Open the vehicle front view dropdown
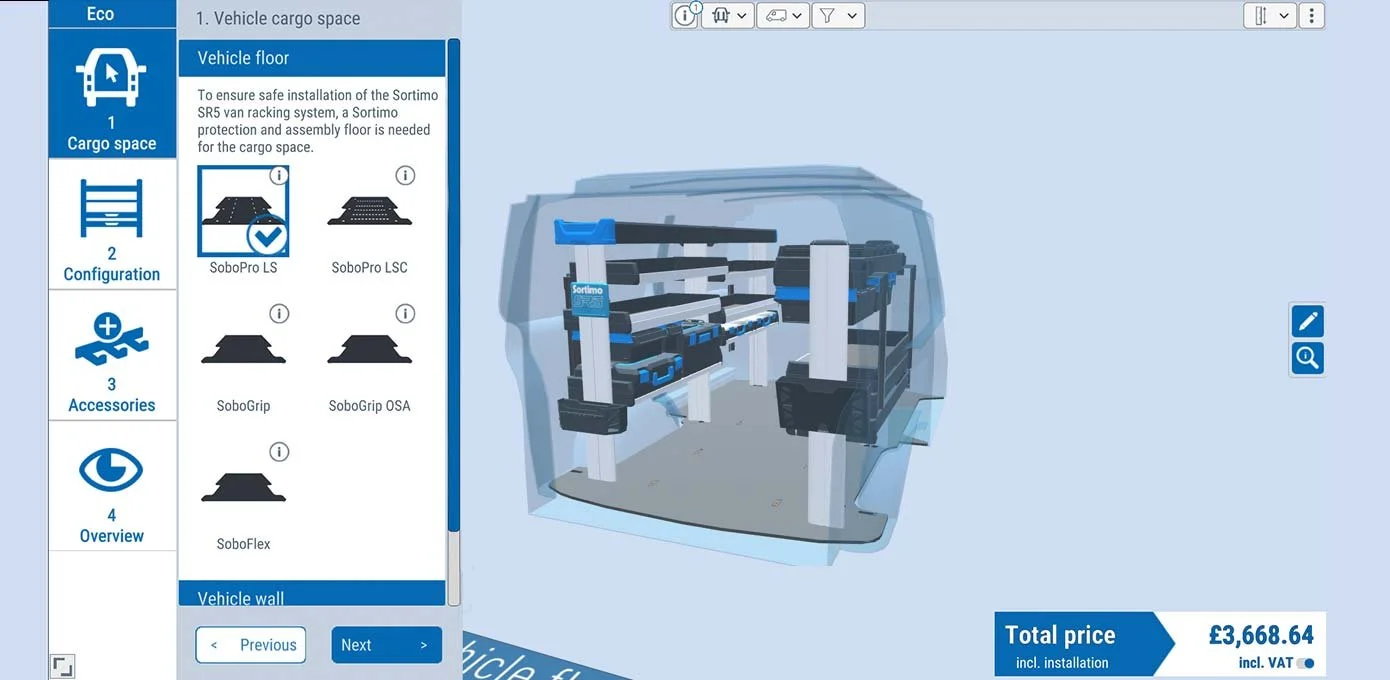 [x=728, y=15]
